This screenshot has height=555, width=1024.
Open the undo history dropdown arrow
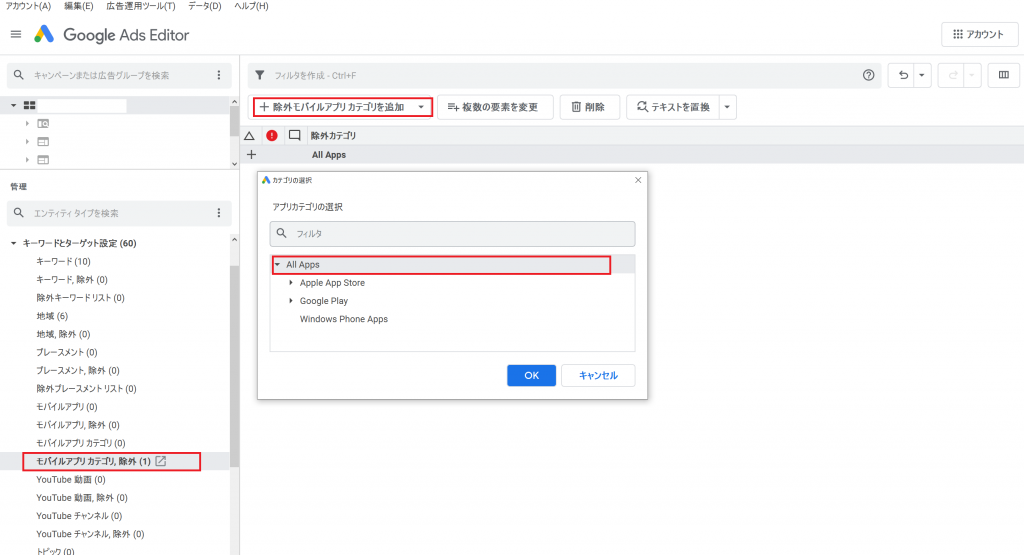point(921,75)
